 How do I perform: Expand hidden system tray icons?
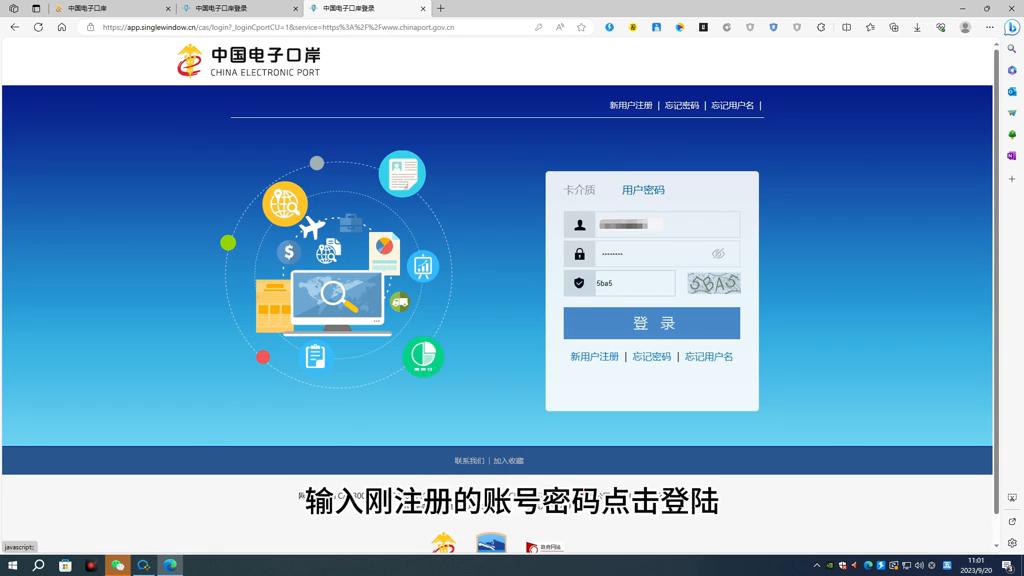[817, 565]
